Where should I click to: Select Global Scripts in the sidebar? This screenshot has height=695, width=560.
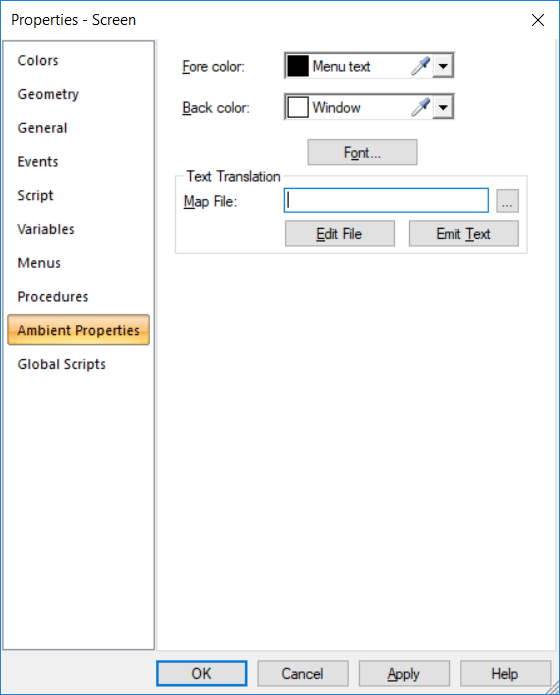click(x=61, y=364)
